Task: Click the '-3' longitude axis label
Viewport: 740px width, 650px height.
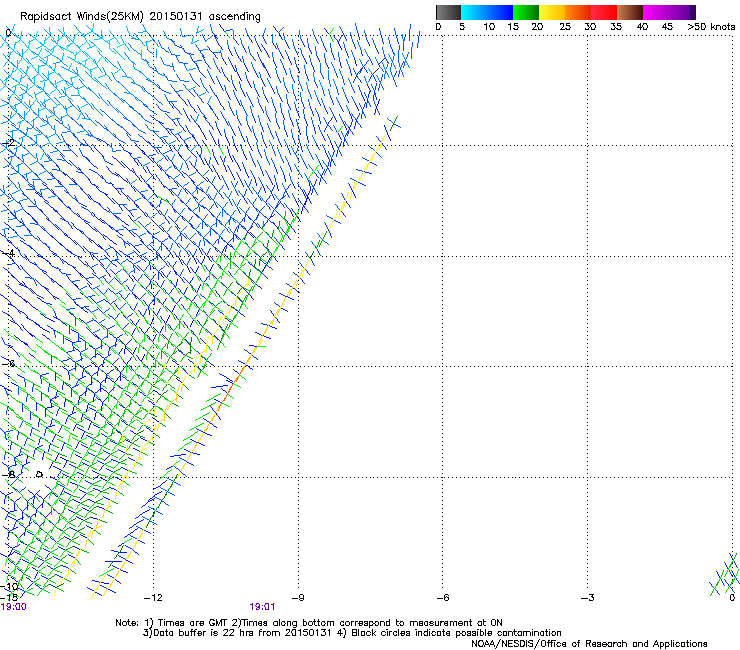Action: (587, 598)
